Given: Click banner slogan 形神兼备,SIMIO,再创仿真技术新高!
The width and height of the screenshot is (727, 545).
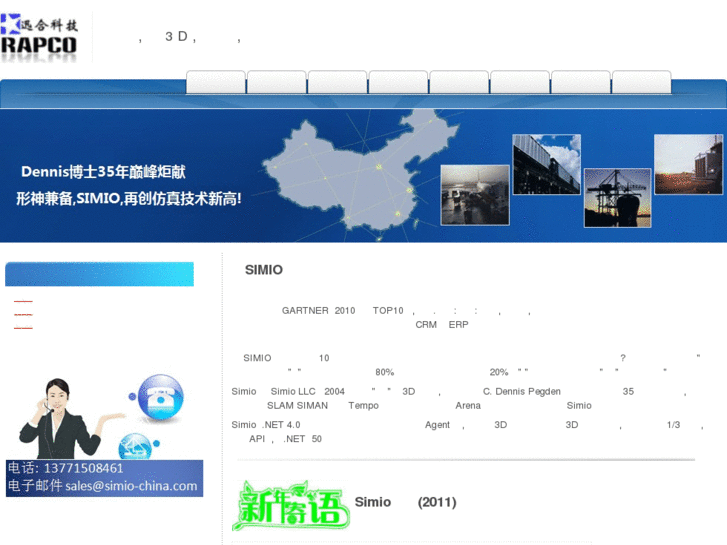Looking at the screenshot, I should coord(129,199).
